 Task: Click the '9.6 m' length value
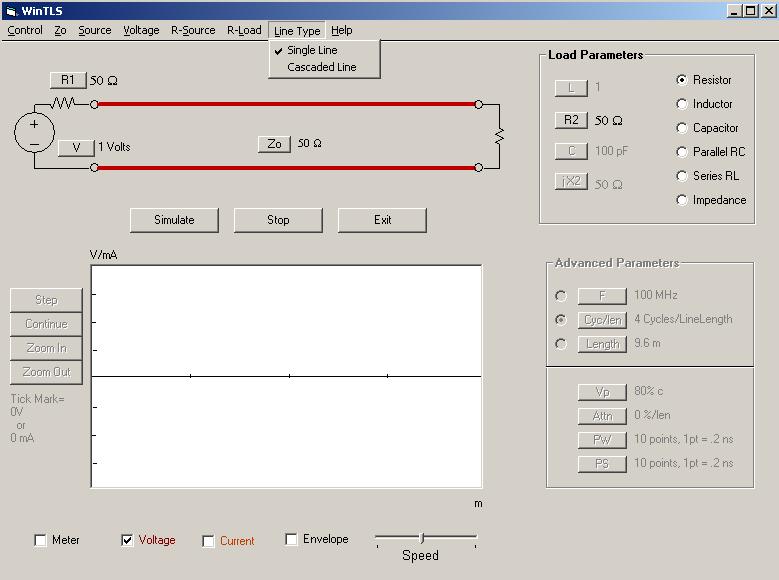tap(647, 343)
